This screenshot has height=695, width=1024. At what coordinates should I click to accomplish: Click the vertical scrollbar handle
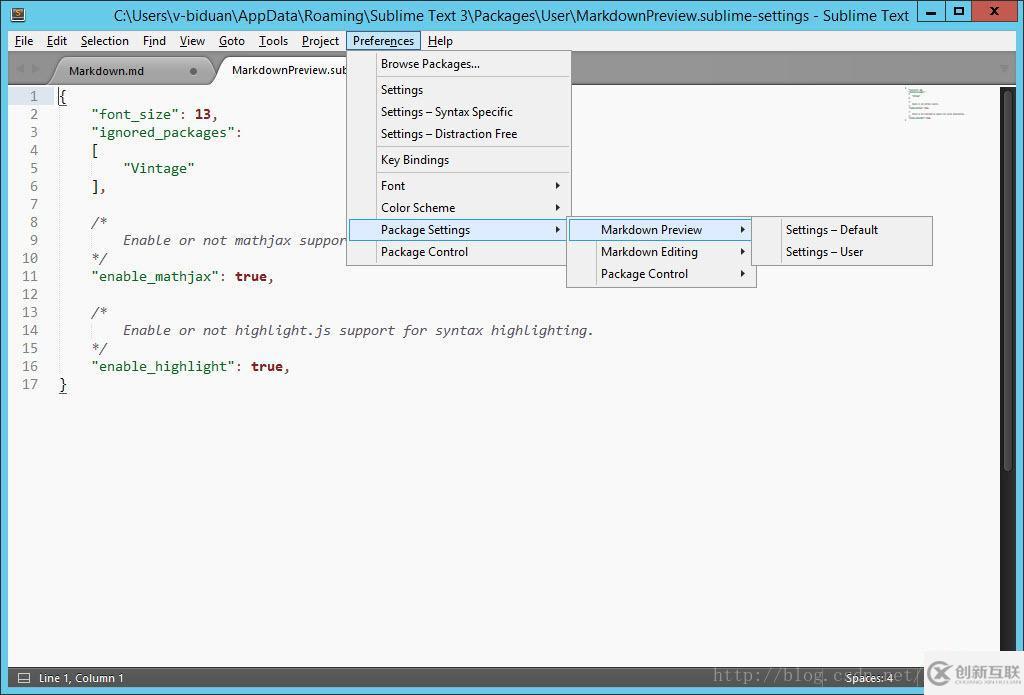1008,279
